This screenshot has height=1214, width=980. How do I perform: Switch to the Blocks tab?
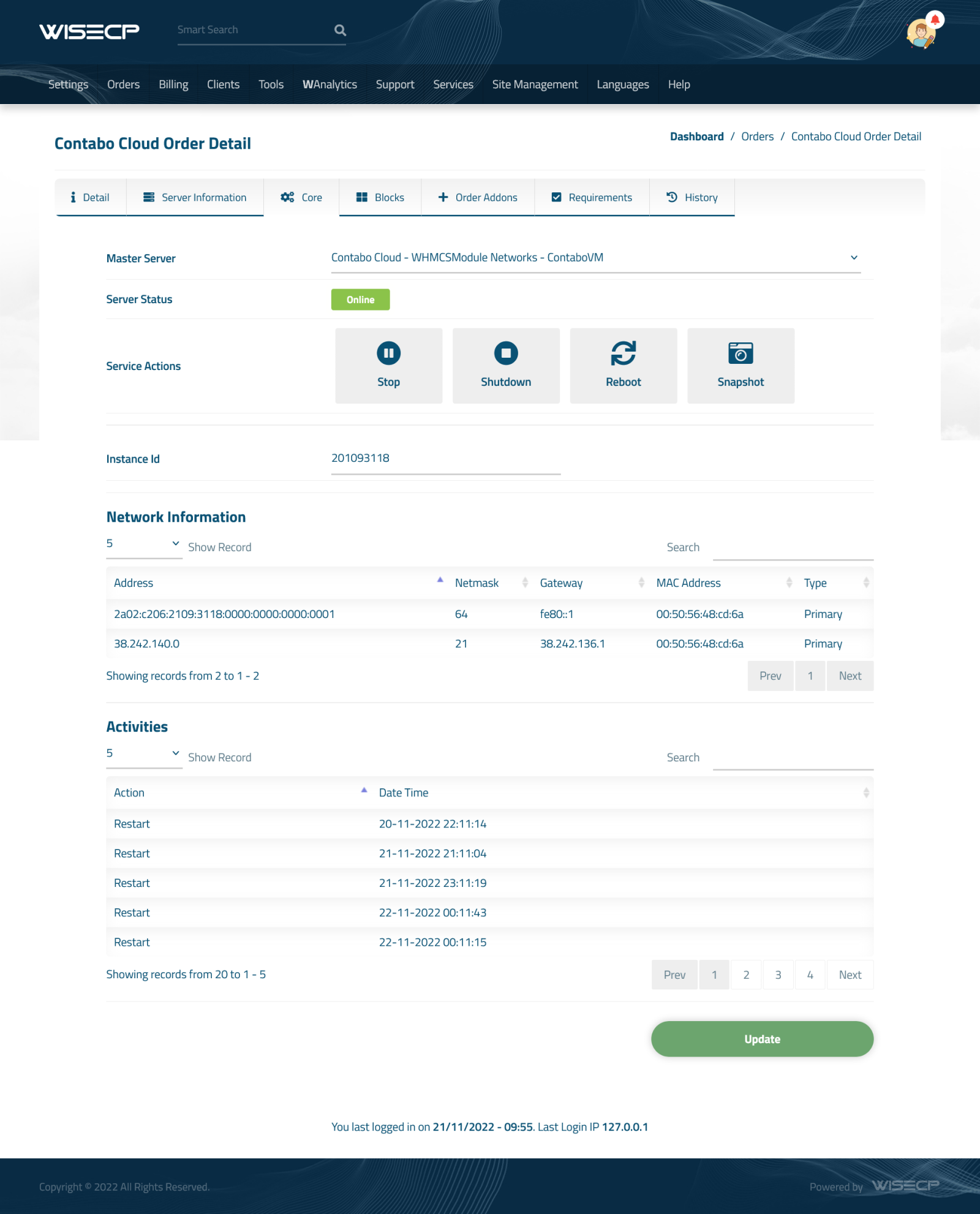point(380,197)
